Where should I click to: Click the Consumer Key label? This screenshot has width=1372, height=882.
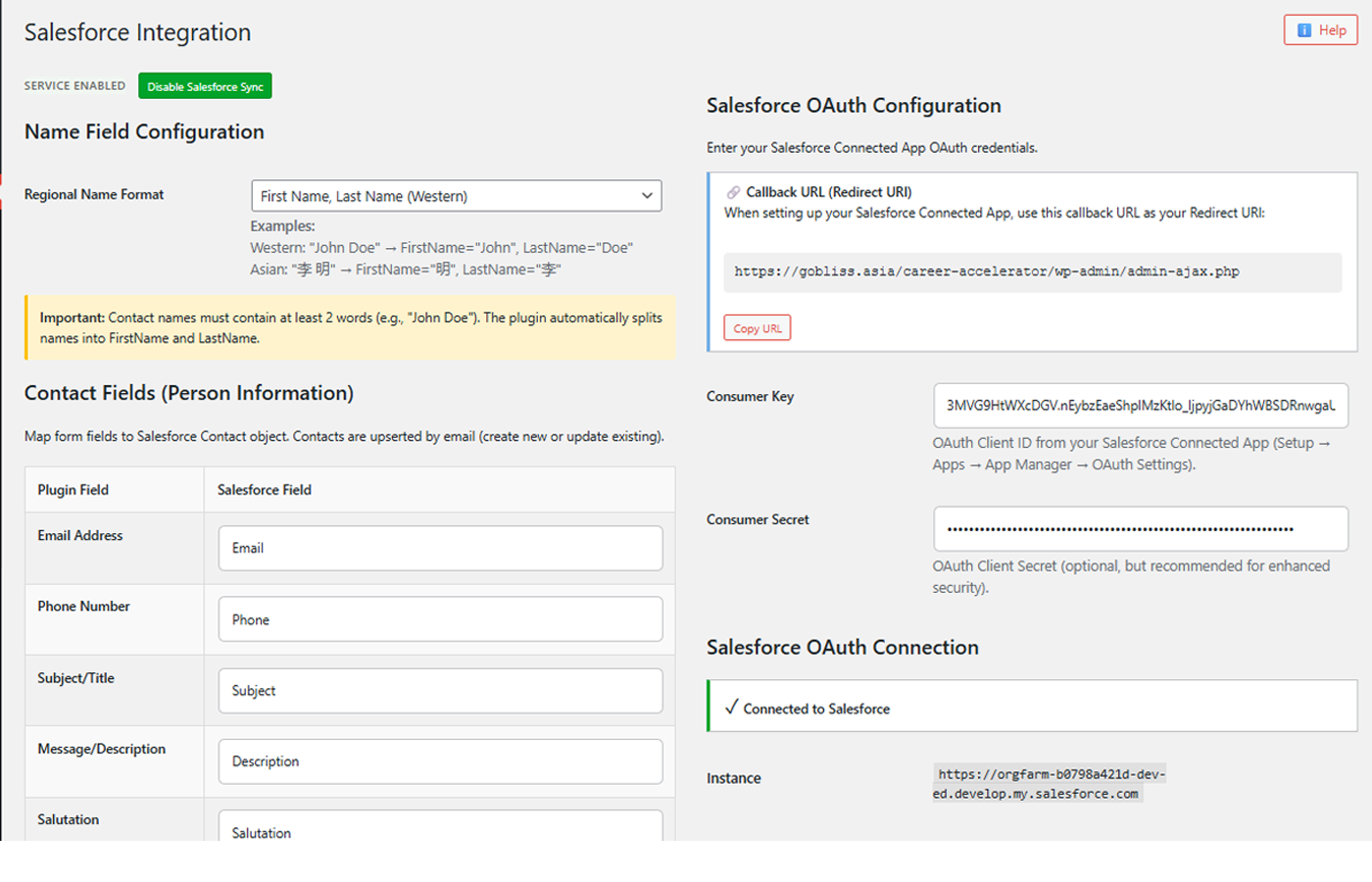click(x=750, y=397)
